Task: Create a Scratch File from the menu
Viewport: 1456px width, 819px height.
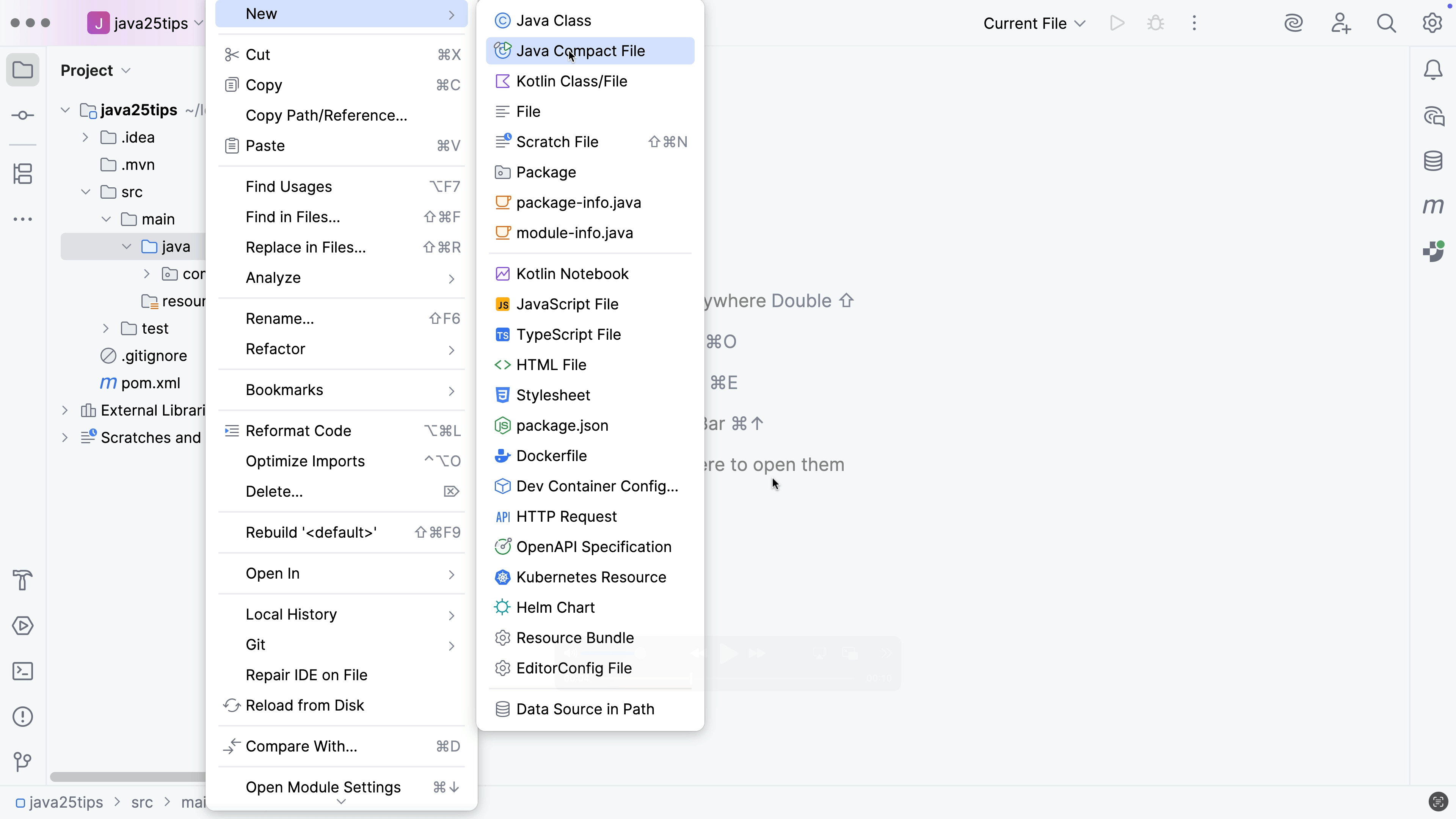Action: click(x=559, y=141)
